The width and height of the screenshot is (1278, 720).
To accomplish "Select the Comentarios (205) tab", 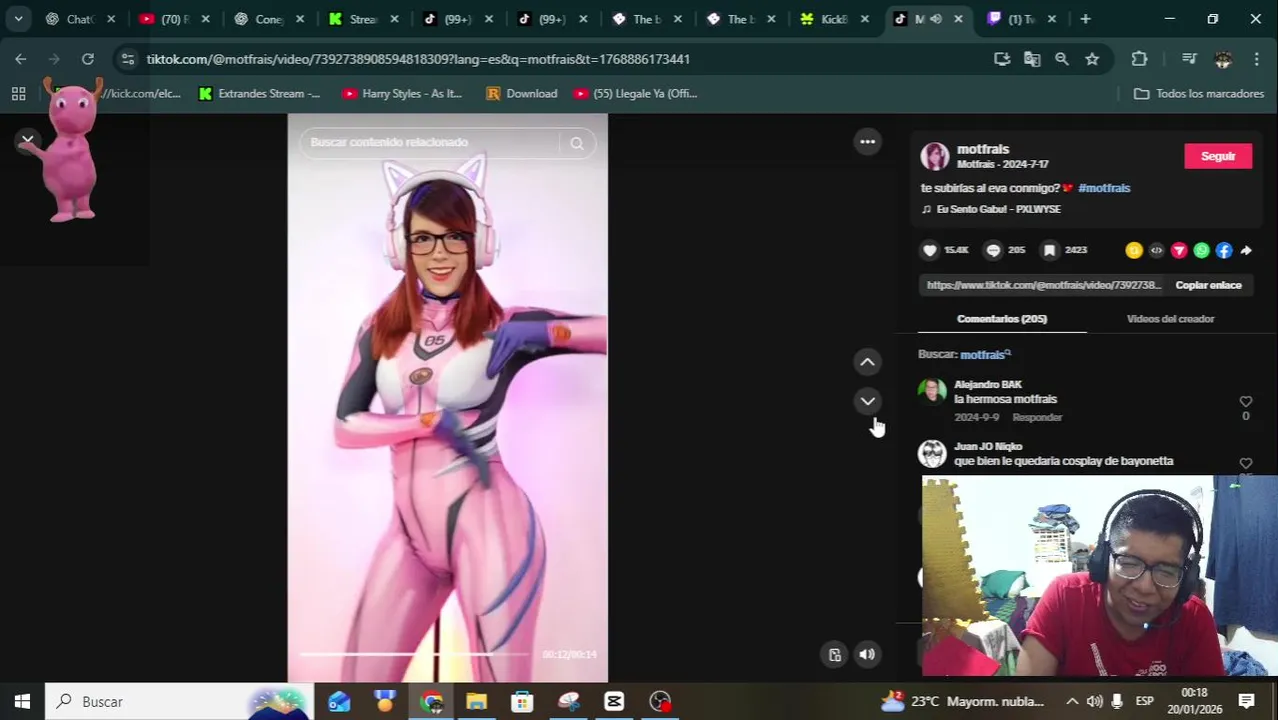I will coord(1002,319).
